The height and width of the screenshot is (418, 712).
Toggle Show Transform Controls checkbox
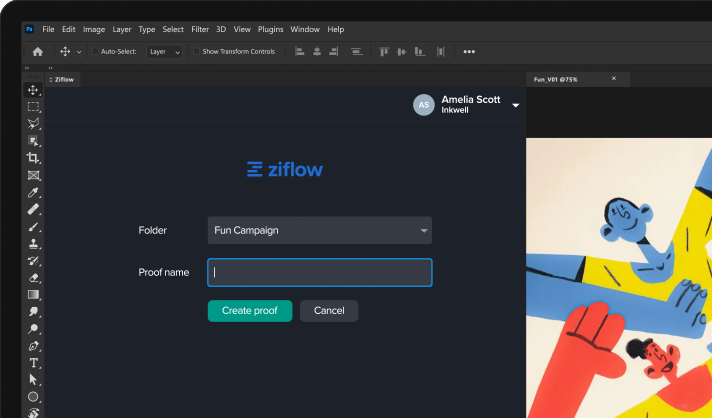(197, 51)
